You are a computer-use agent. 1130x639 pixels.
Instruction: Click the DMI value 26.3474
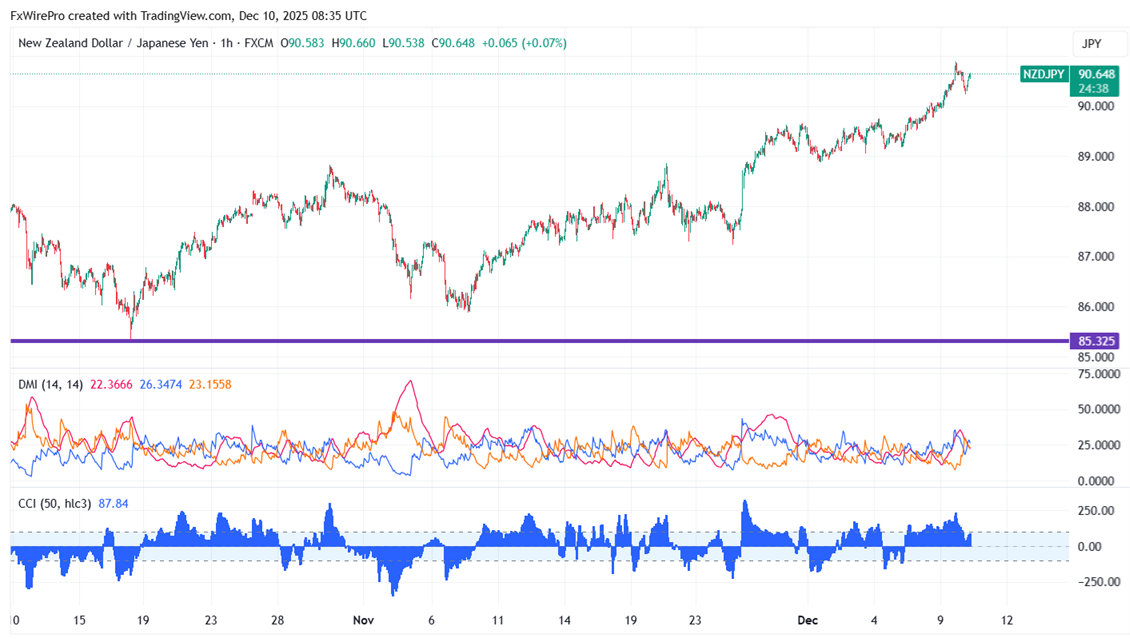coord(161,385)
